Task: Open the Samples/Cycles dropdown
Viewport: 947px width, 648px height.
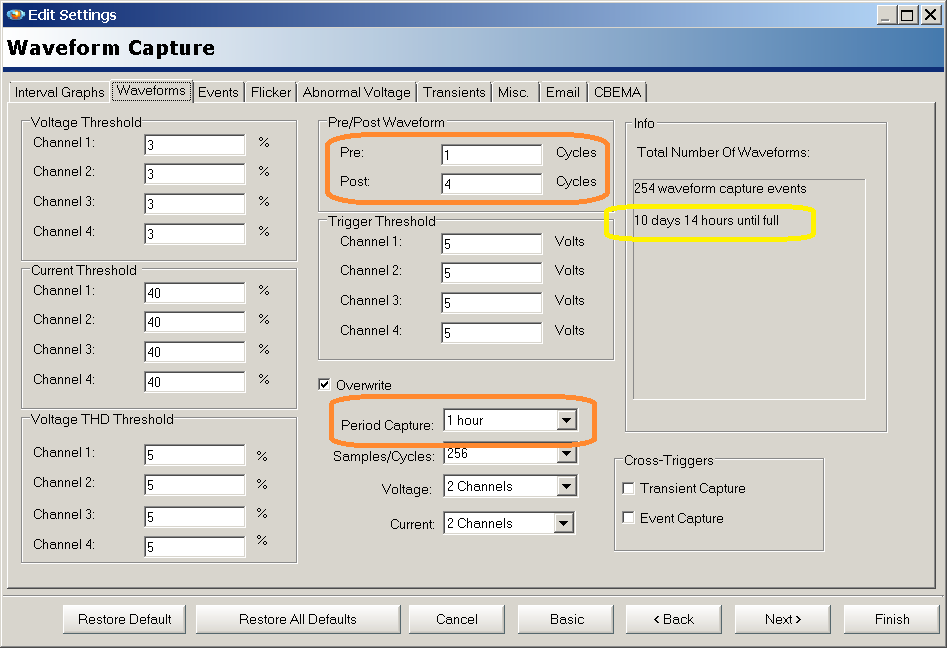Action: pyautogui.click(x=567, y=454)
